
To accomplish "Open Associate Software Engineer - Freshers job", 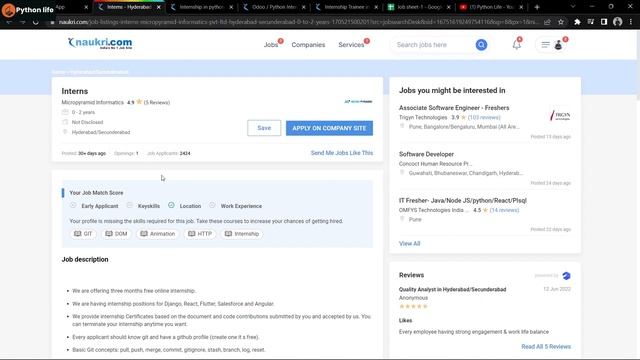I will [454, 108].
